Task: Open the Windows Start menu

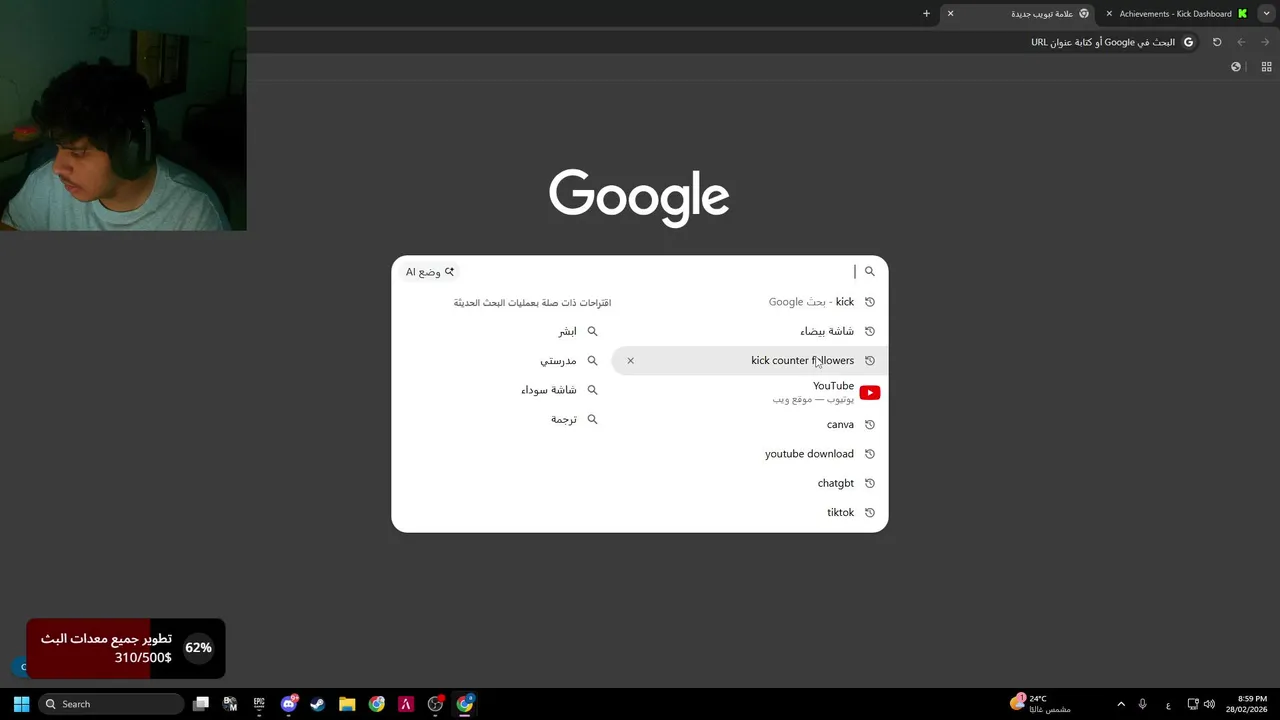Action: [21, 704]
